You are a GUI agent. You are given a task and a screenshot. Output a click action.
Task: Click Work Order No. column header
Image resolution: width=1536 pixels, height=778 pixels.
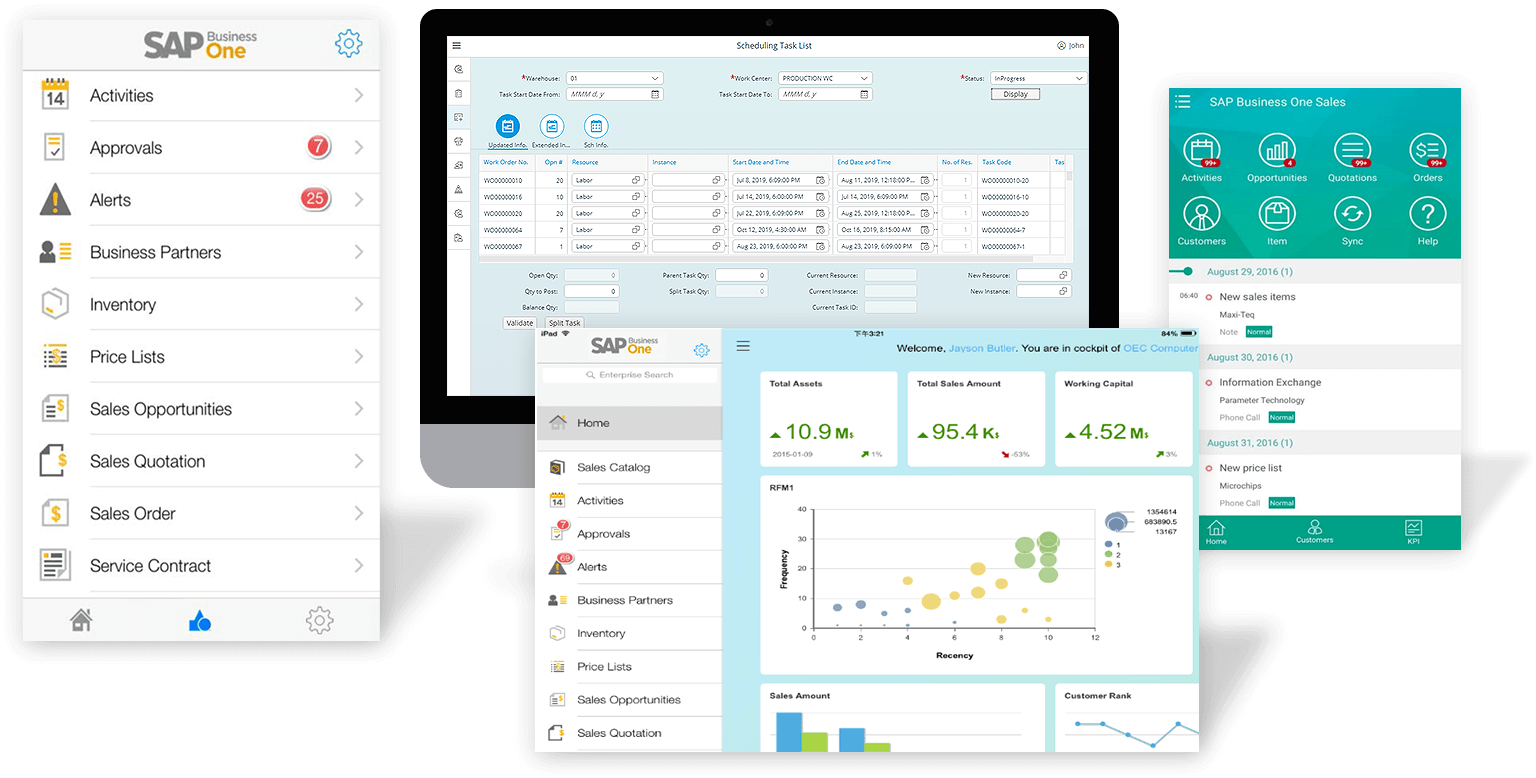click(x=506, y=162)
